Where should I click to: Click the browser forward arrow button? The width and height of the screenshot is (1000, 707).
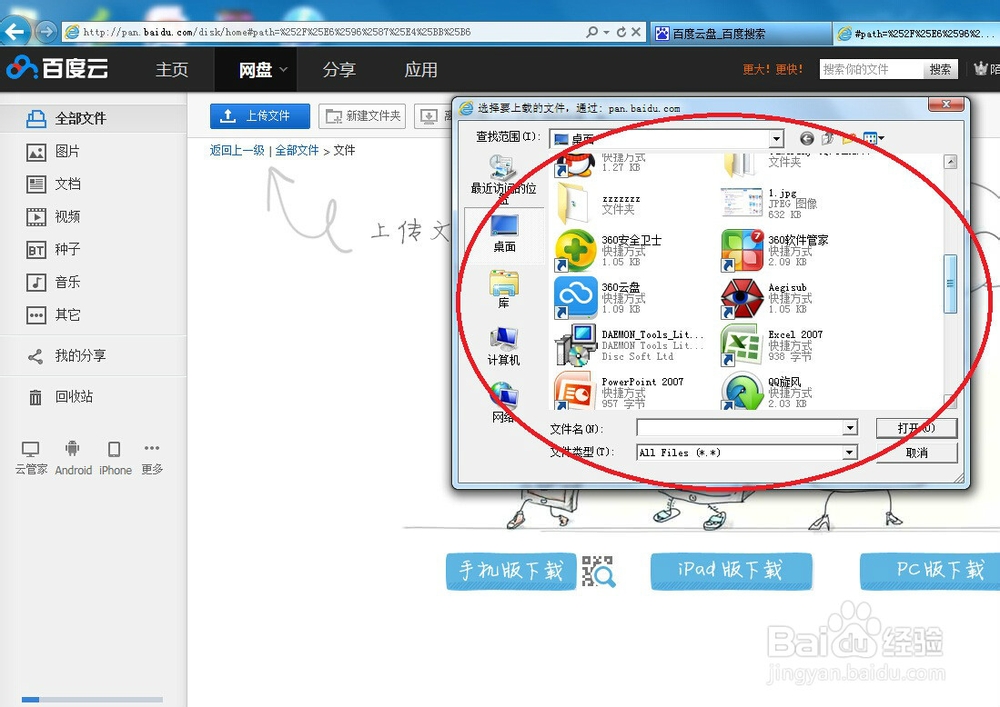coord(46,31)
